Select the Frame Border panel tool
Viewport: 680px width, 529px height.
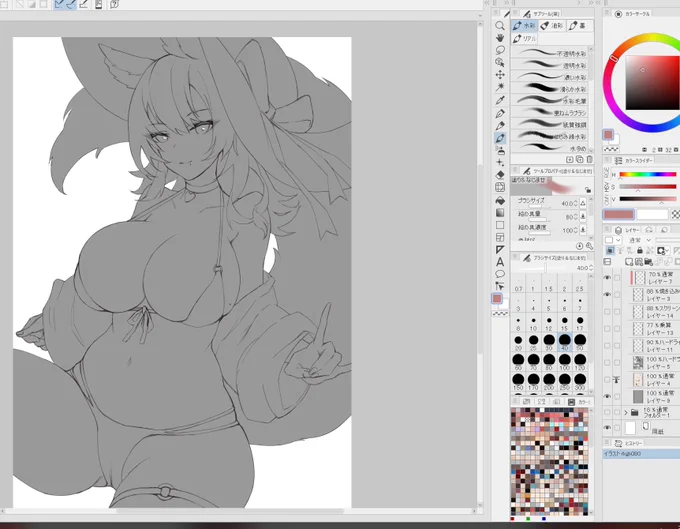tap(500, 237)
